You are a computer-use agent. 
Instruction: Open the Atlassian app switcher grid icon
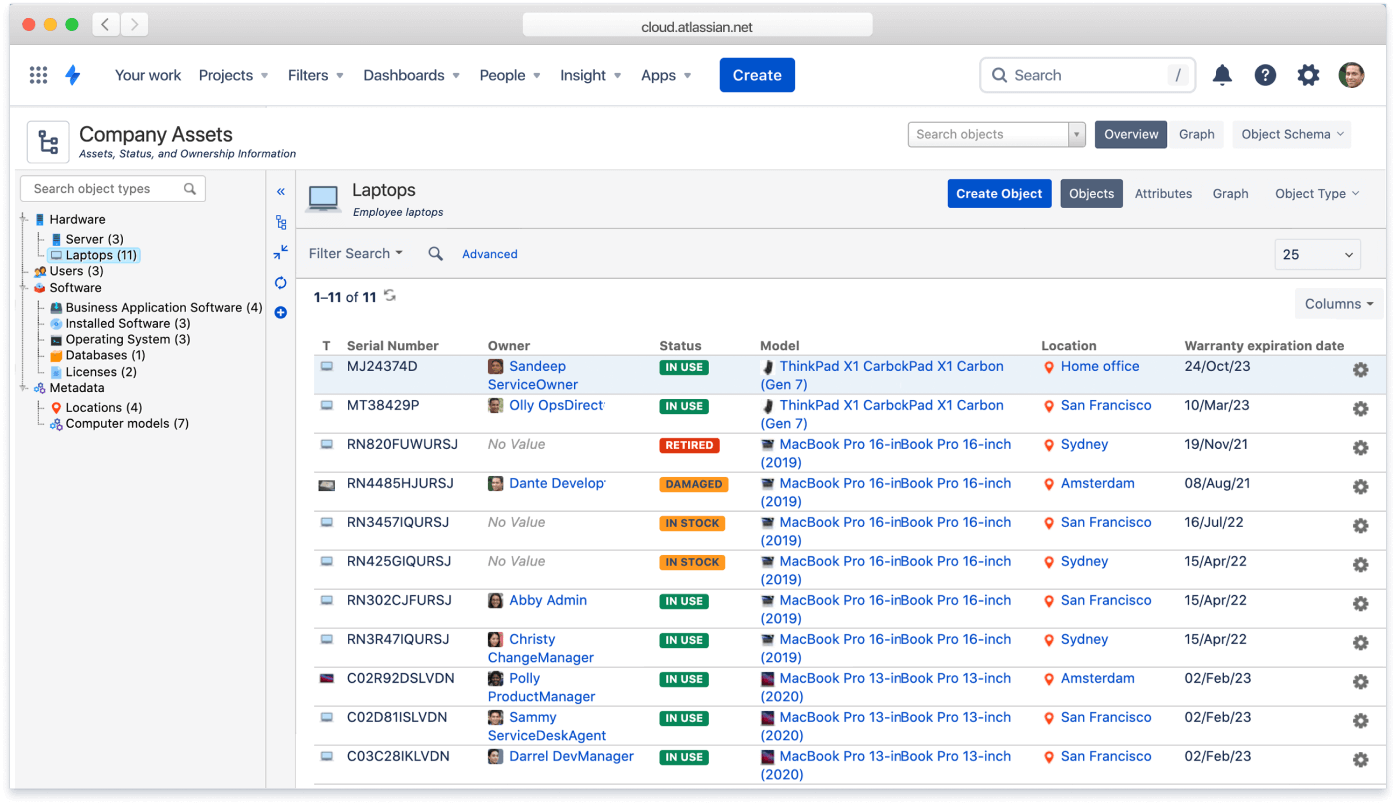38,75
